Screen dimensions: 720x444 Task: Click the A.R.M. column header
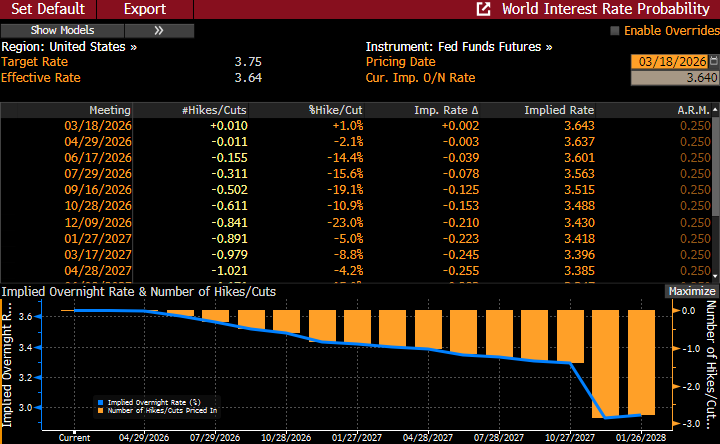pos(691,110)
